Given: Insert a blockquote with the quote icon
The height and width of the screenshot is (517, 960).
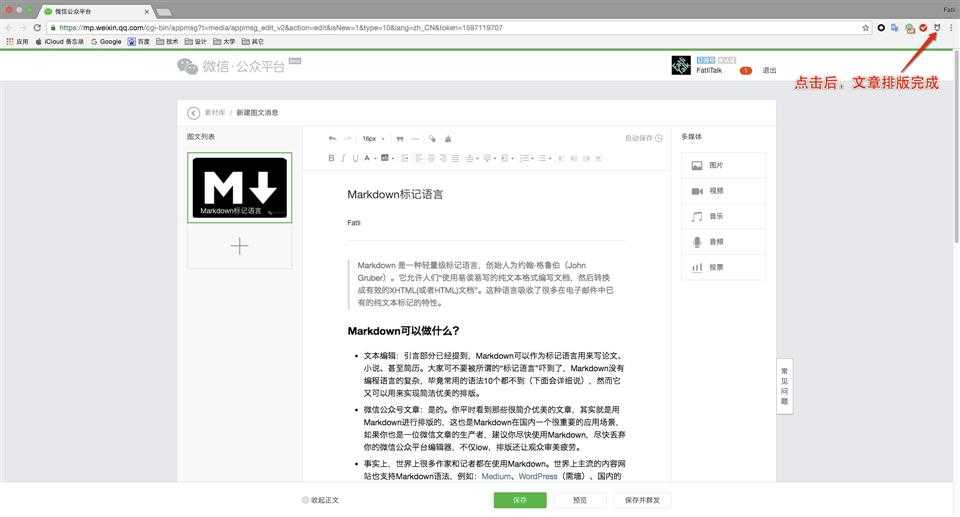Looking at the screenshot, I should 400,139.
